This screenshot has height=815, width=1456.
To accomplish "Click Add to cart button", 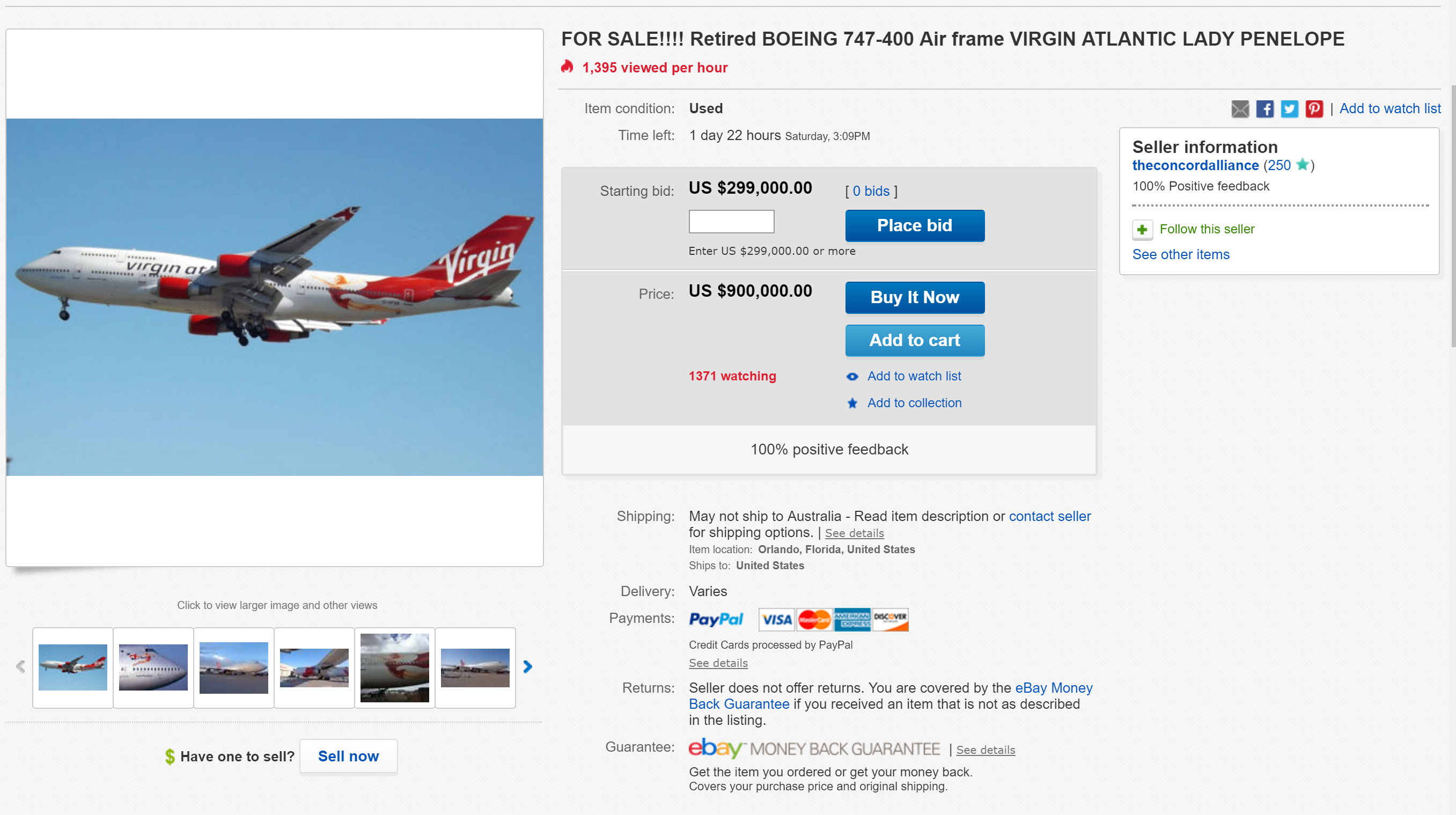I will click(915, 340).
